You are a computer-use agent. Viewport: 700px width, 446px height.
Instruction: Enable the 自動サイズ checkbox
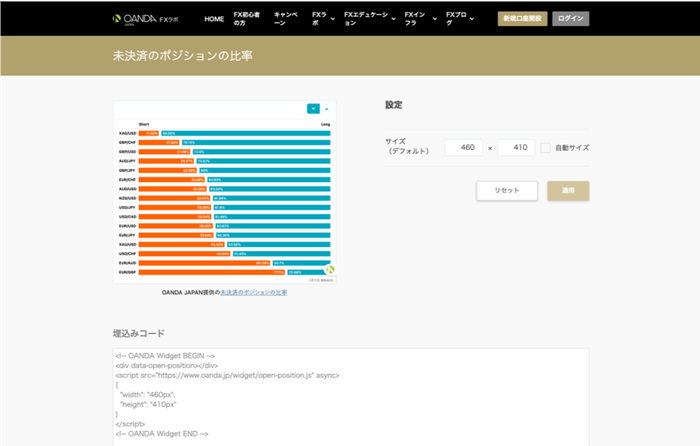tap(545, 148)
